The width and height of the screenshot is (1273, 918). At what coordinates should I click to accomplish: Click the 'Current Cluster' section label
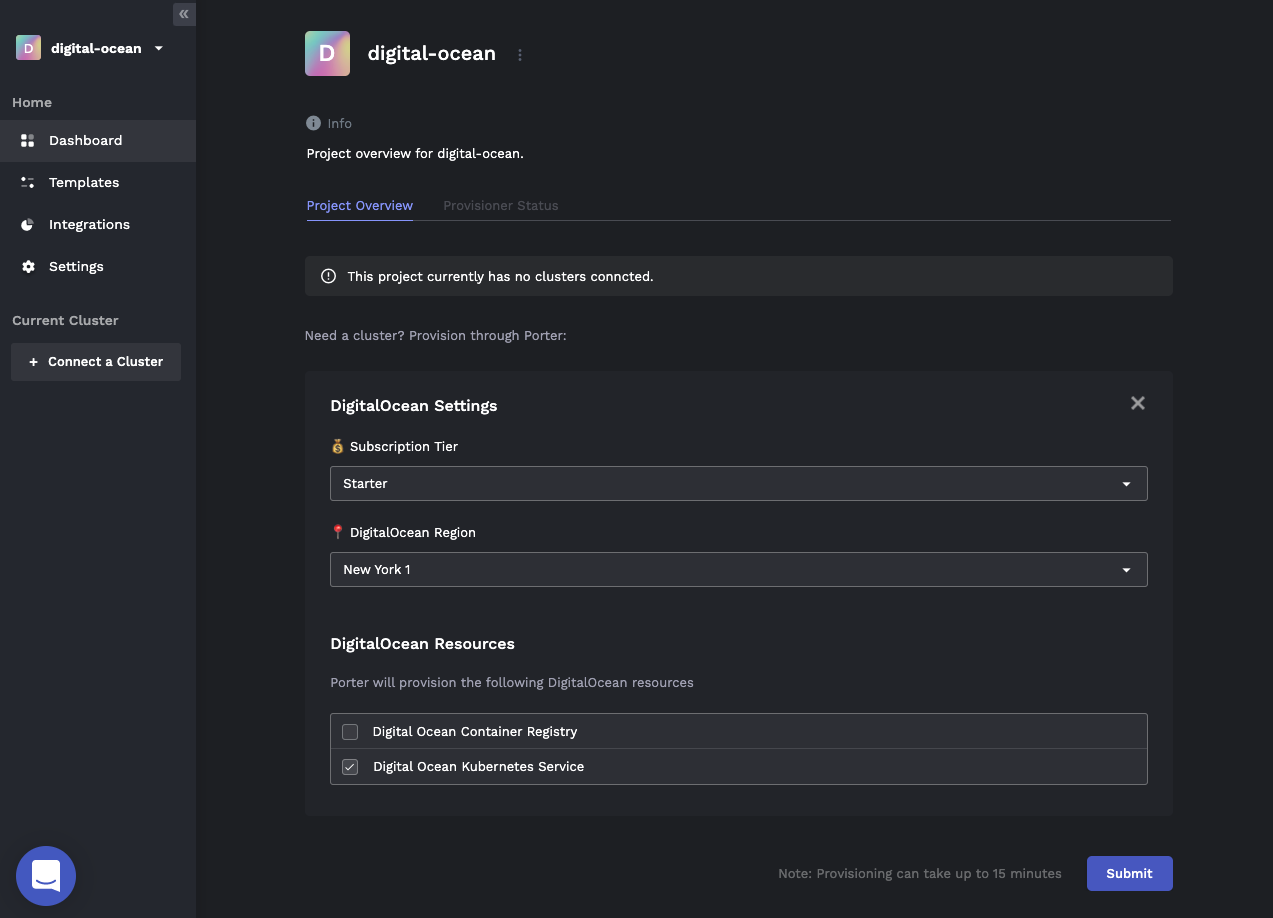(65, 321)
